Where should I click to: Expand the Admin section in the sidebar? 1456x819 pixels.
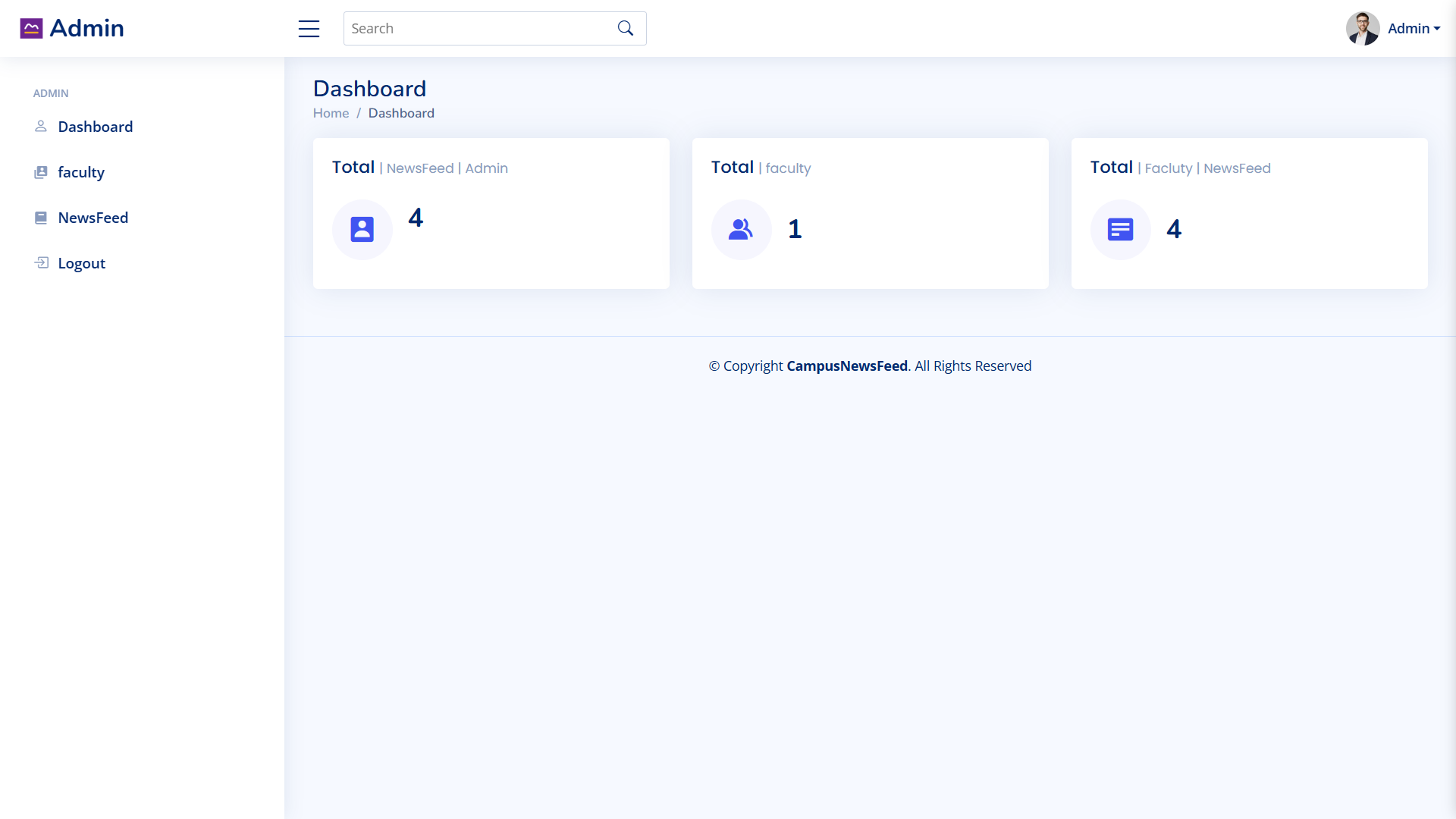click(x=50, y=93)
